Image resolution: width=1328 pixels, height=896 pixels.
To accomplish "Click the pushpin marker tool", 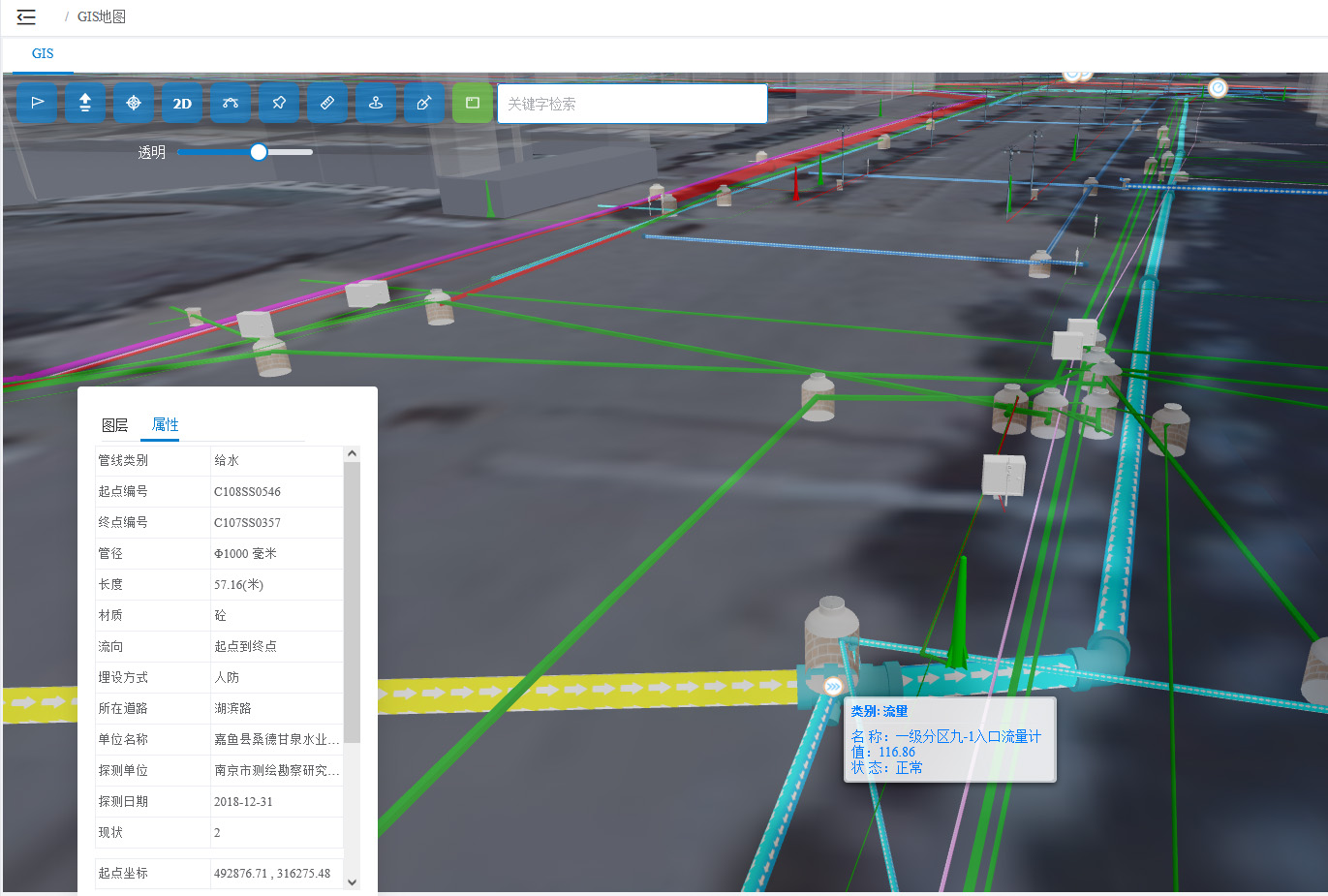I will [279, 103].
